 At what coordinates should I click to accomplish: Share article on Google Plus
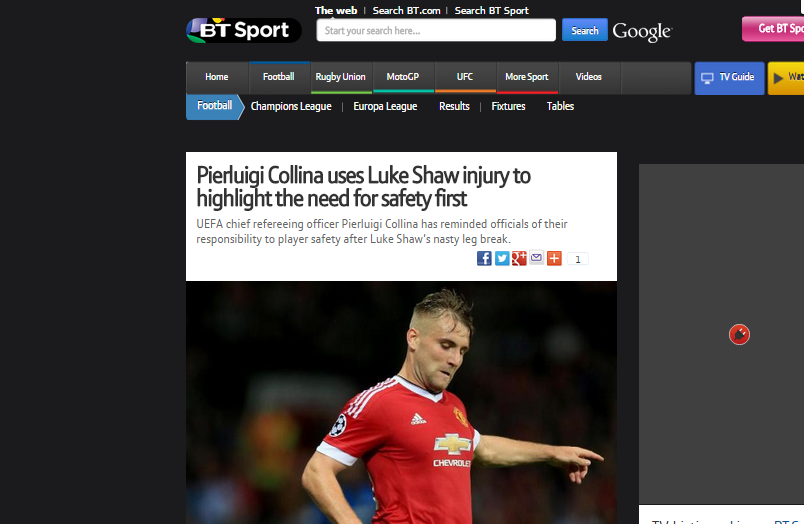point(519,258)
